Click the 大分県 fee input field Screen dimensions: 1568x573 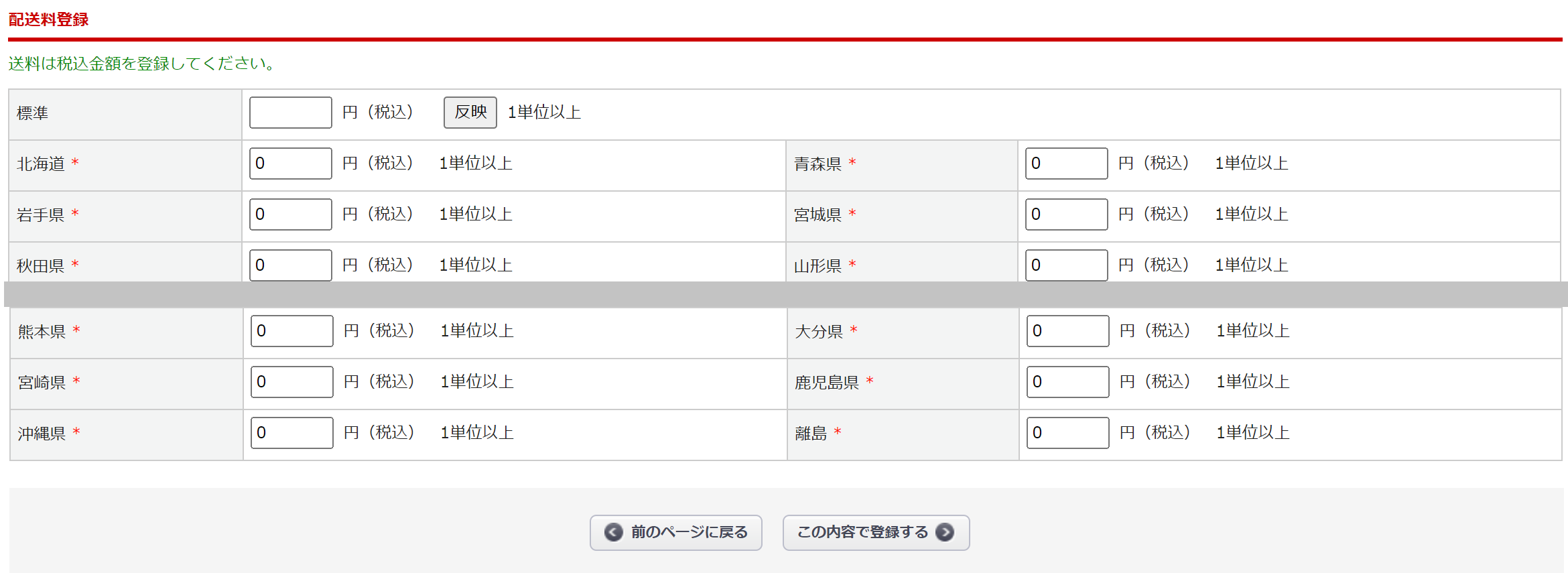pos(1067,330)
